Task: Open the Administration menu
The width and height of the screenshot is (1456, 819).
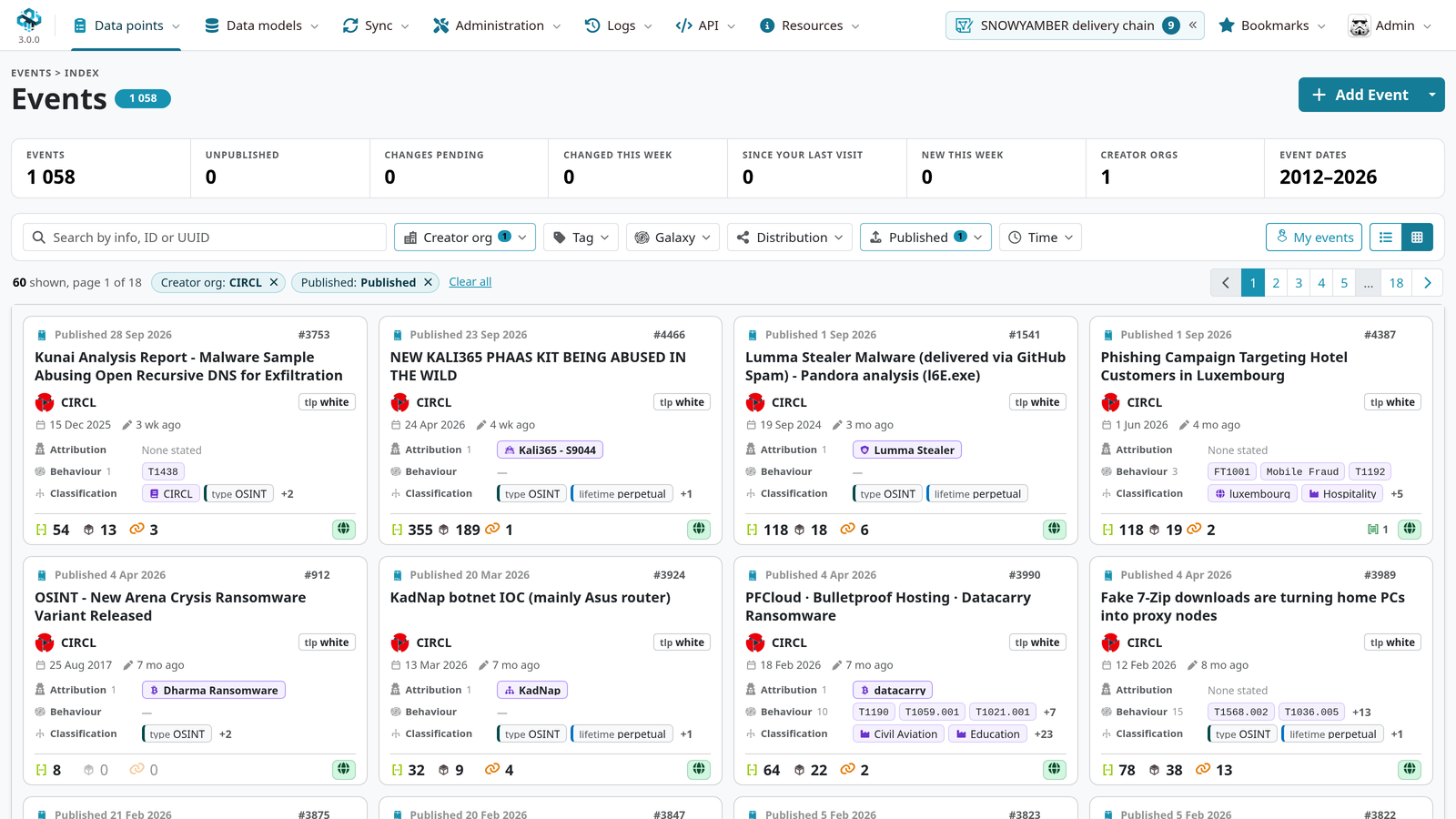Action: (x=497, y=25)
